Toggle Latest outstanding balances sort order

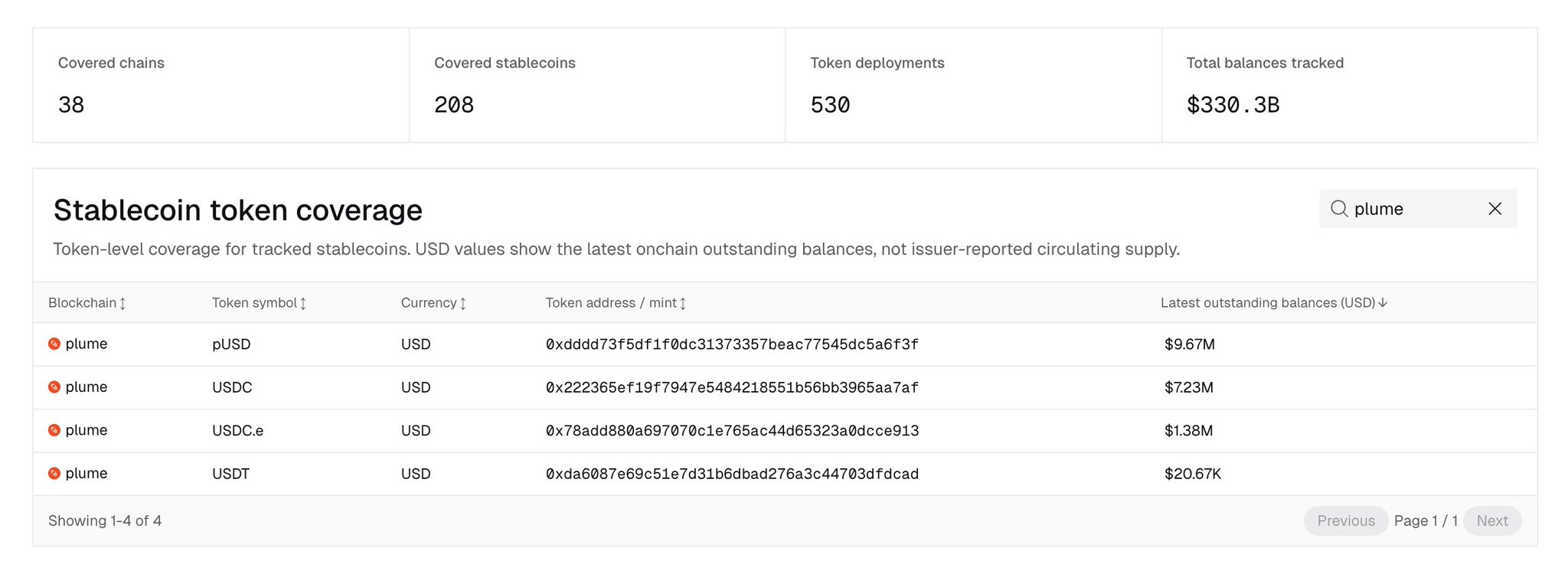1273,303
